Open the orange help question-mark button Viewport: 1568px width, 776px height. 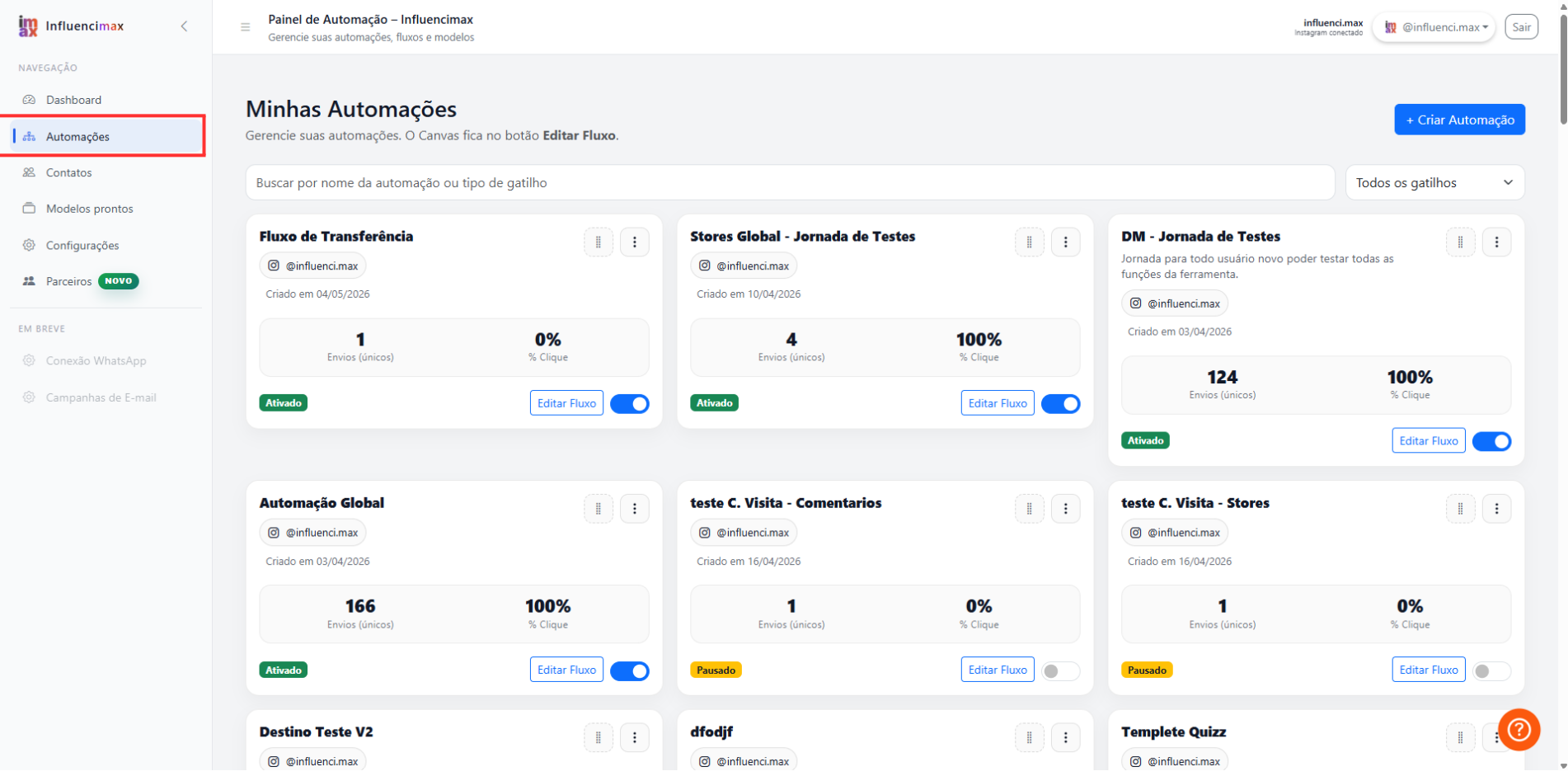point(1519,730)
